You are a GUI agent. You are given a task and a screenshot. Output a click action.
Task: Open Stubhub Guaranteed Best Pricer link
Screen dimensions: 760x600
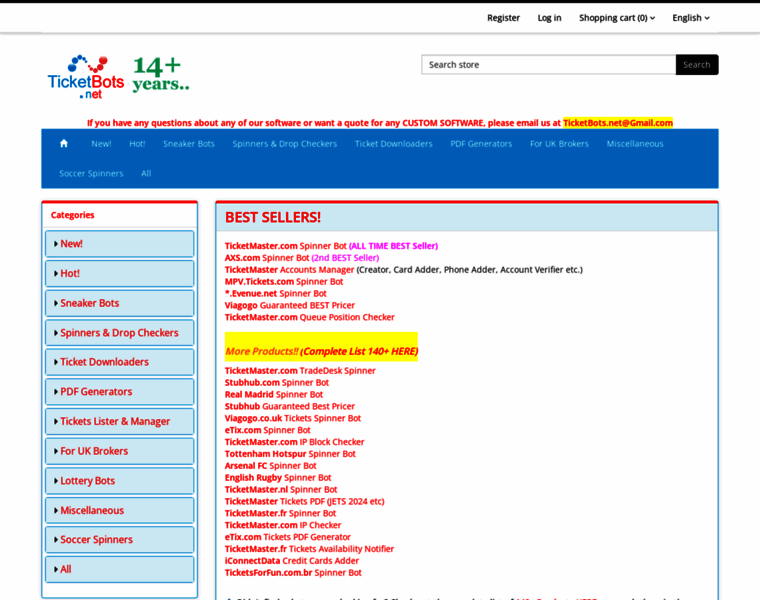click(289, 406)
